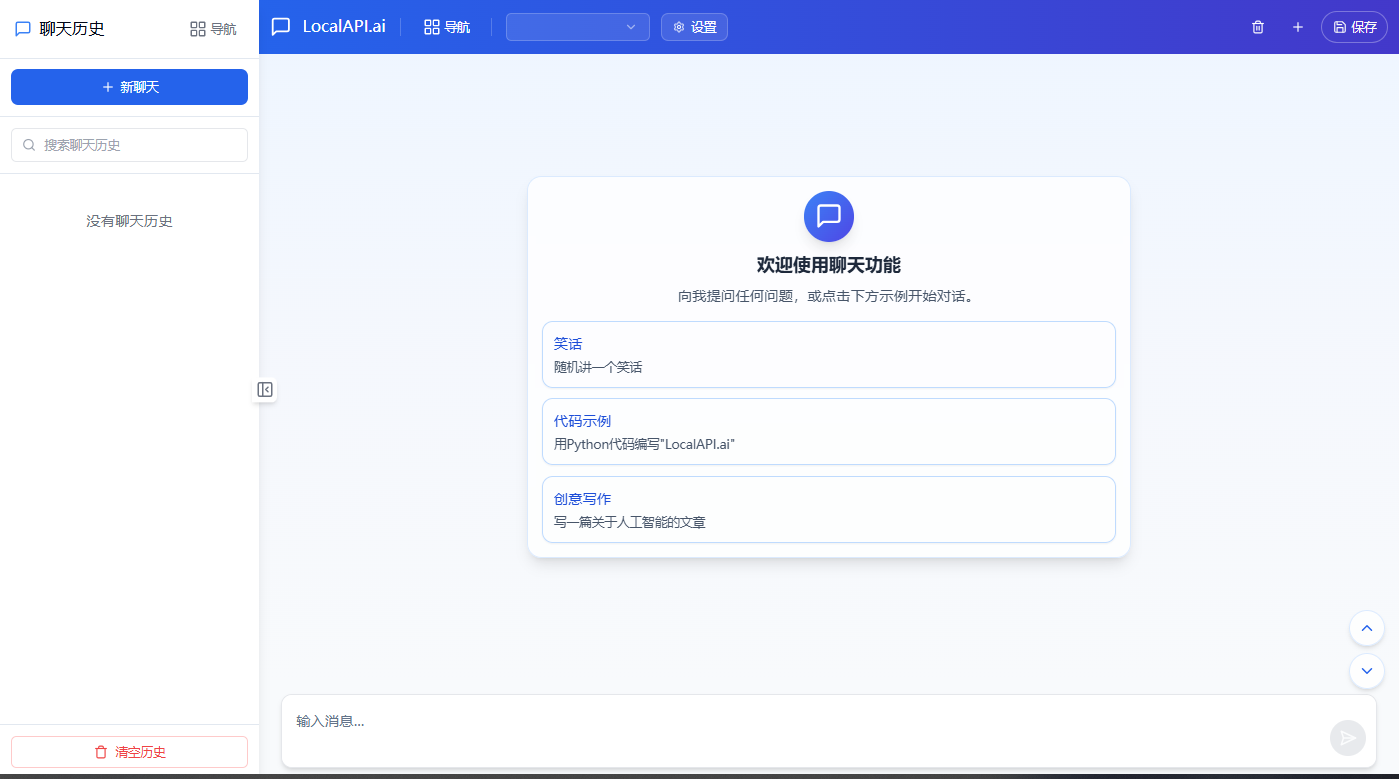Click the 欢迎使用聊天功能 heading
The height and width of the screenshot is (779, 1399).
(828, 265)
